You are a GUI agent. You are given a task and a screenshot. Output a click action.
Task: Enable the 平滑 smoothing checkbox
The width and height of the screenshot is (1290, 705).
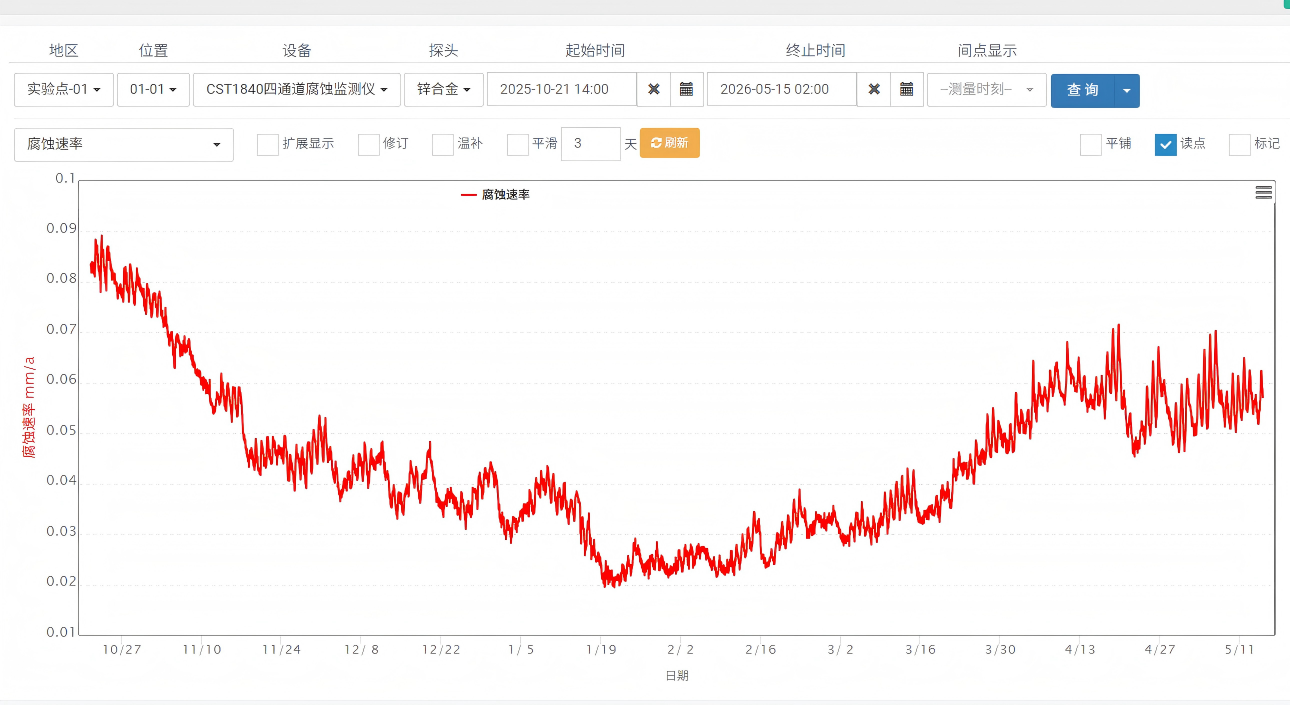[x=518, y=144]
